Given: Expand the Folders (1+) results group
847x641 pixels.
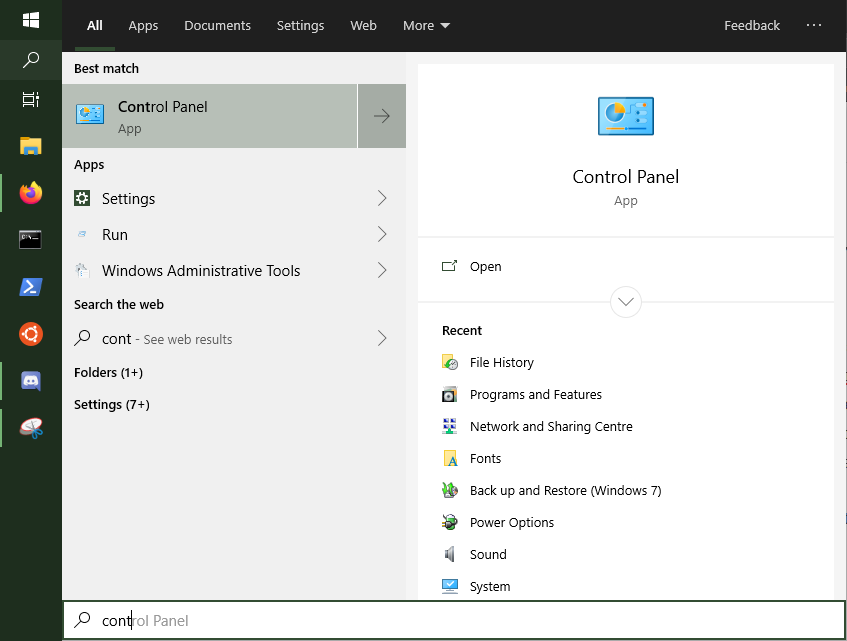Looking at the screenshot, I should [x=109, y=373].
